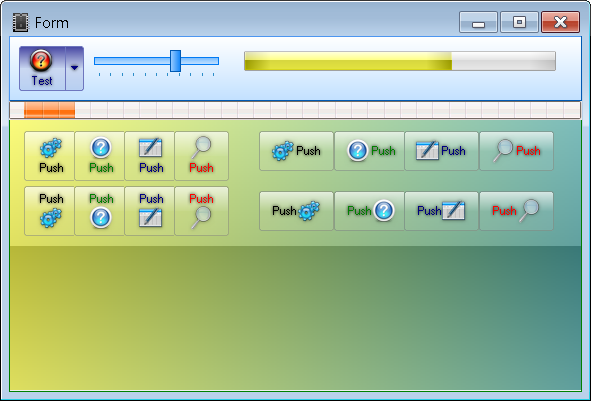
Task: Click the orange segment in the table strip
Action: 49,110
